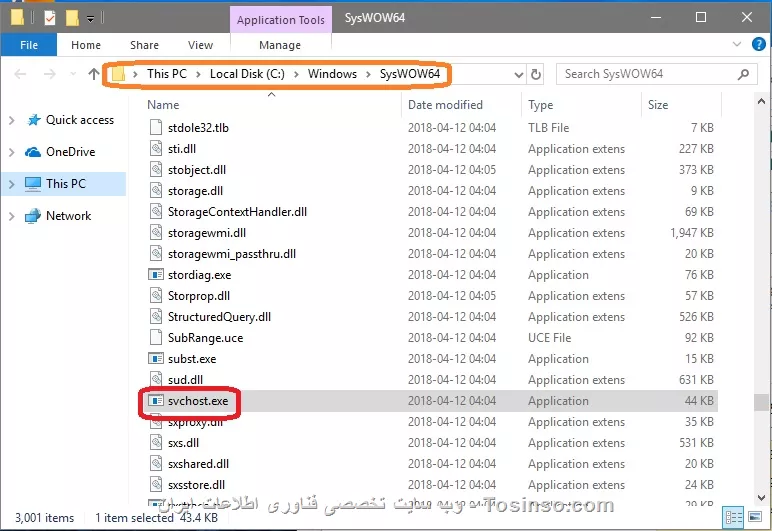Click the Properties quick access toolbar icon

click(50, 18)
